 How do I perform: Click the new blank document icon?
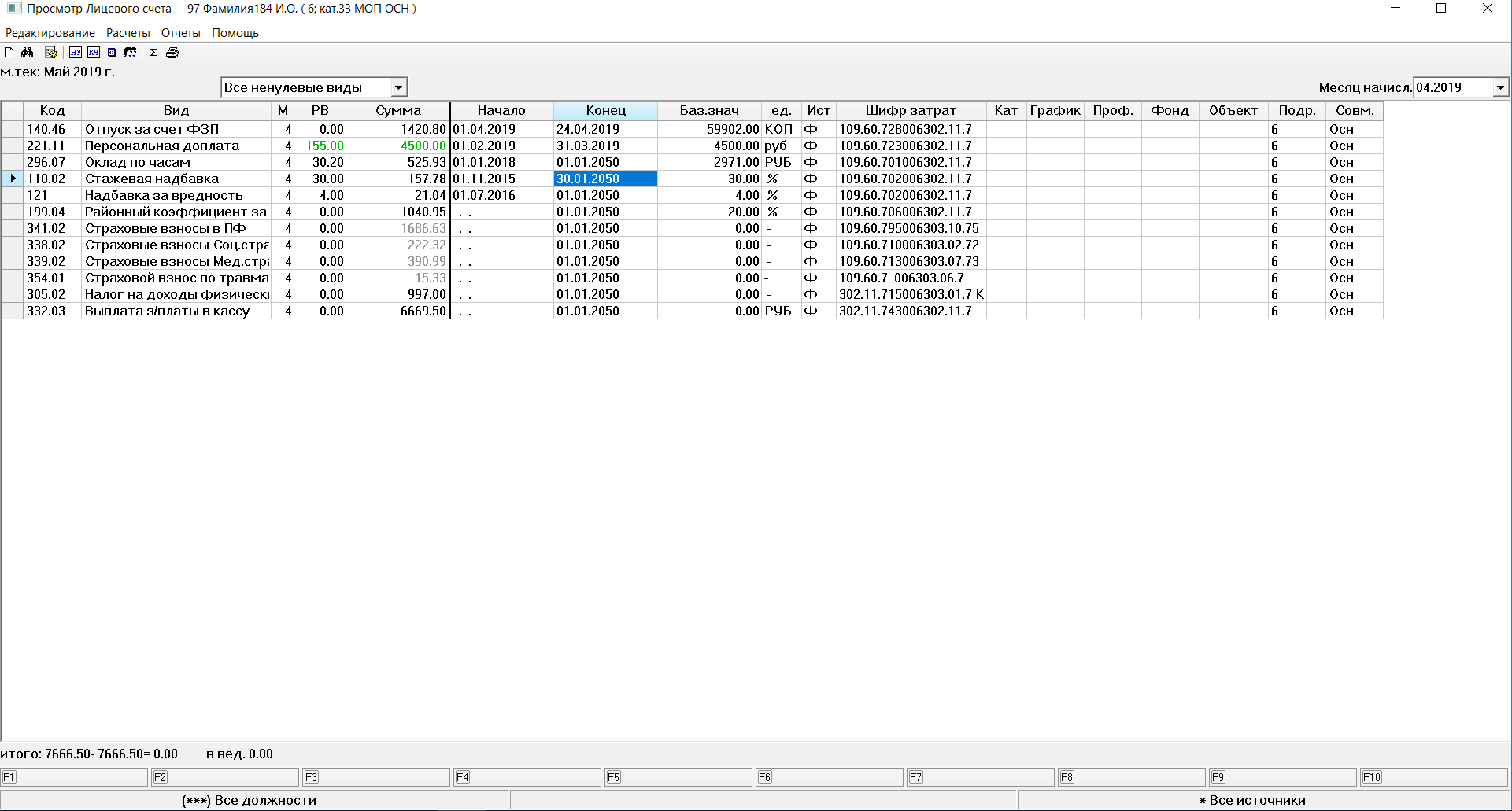9,53
